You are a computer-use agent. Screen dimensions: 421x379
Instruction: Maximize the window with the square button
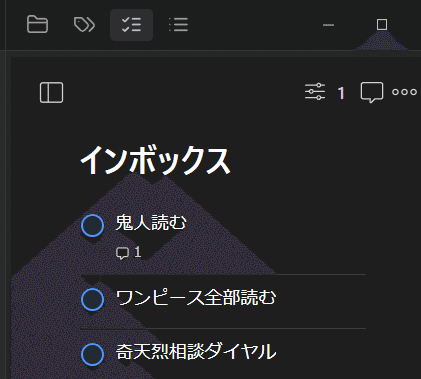click(382, 25)
